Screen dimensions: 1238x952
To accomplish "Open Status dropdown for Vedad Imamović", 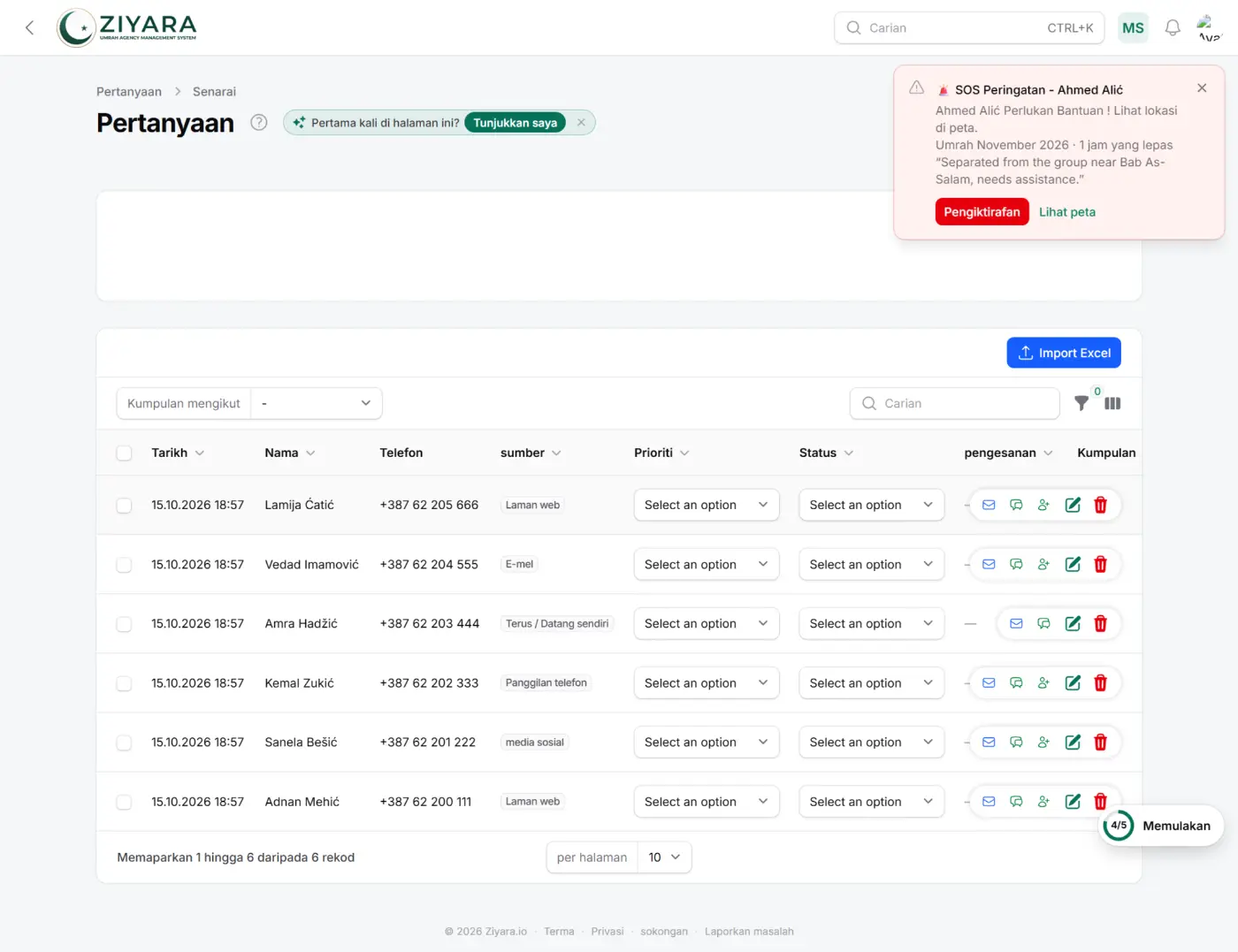I will point(871,564).
